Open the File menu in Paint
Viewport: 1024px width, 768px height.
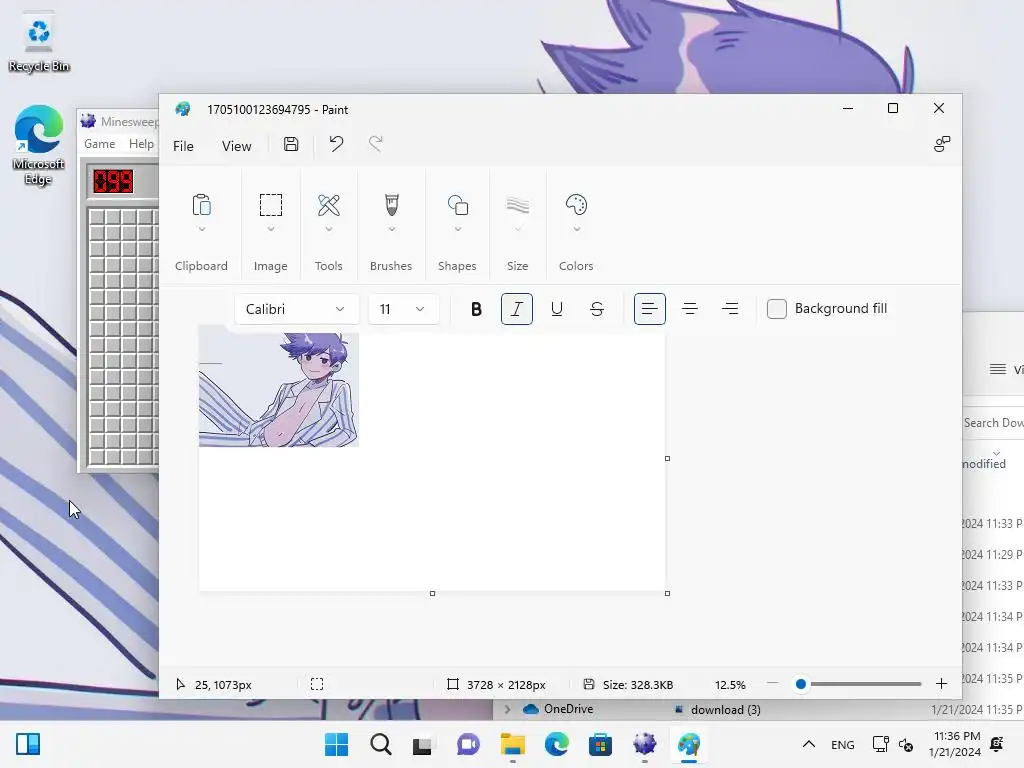(183, 146)
